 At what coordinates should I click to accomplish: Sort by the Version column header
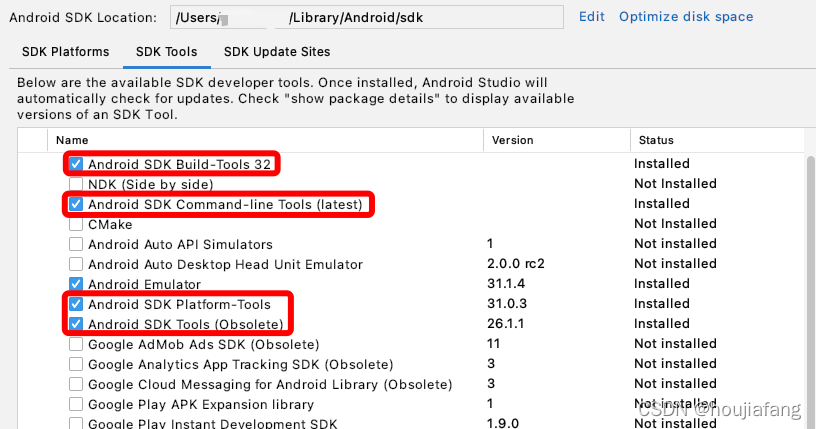coord(513,140)
